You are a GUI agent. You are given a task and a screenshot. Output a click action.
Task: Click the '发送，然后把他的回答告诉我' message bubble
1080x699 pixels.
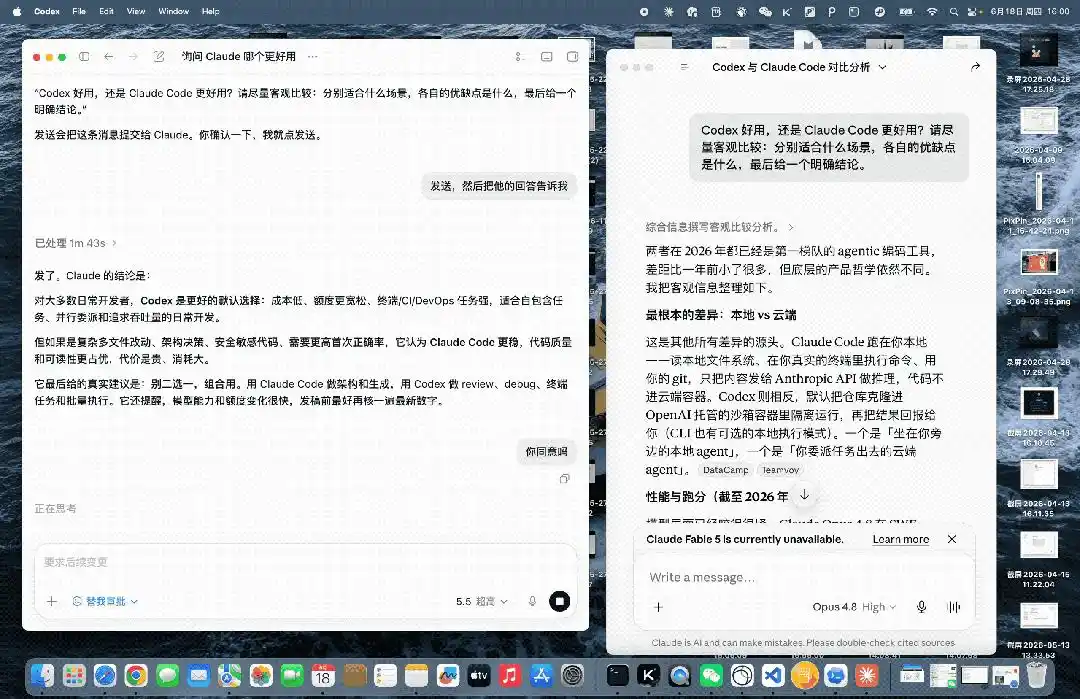coord(499,186)
